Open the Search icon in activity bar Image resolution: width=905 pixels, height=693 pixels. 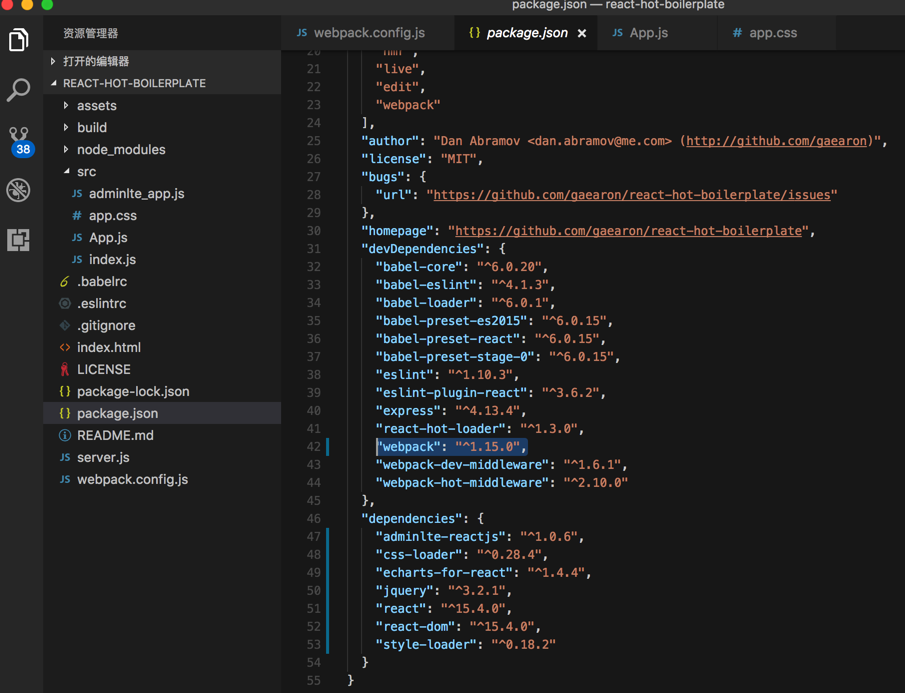(x=19, y=90)
